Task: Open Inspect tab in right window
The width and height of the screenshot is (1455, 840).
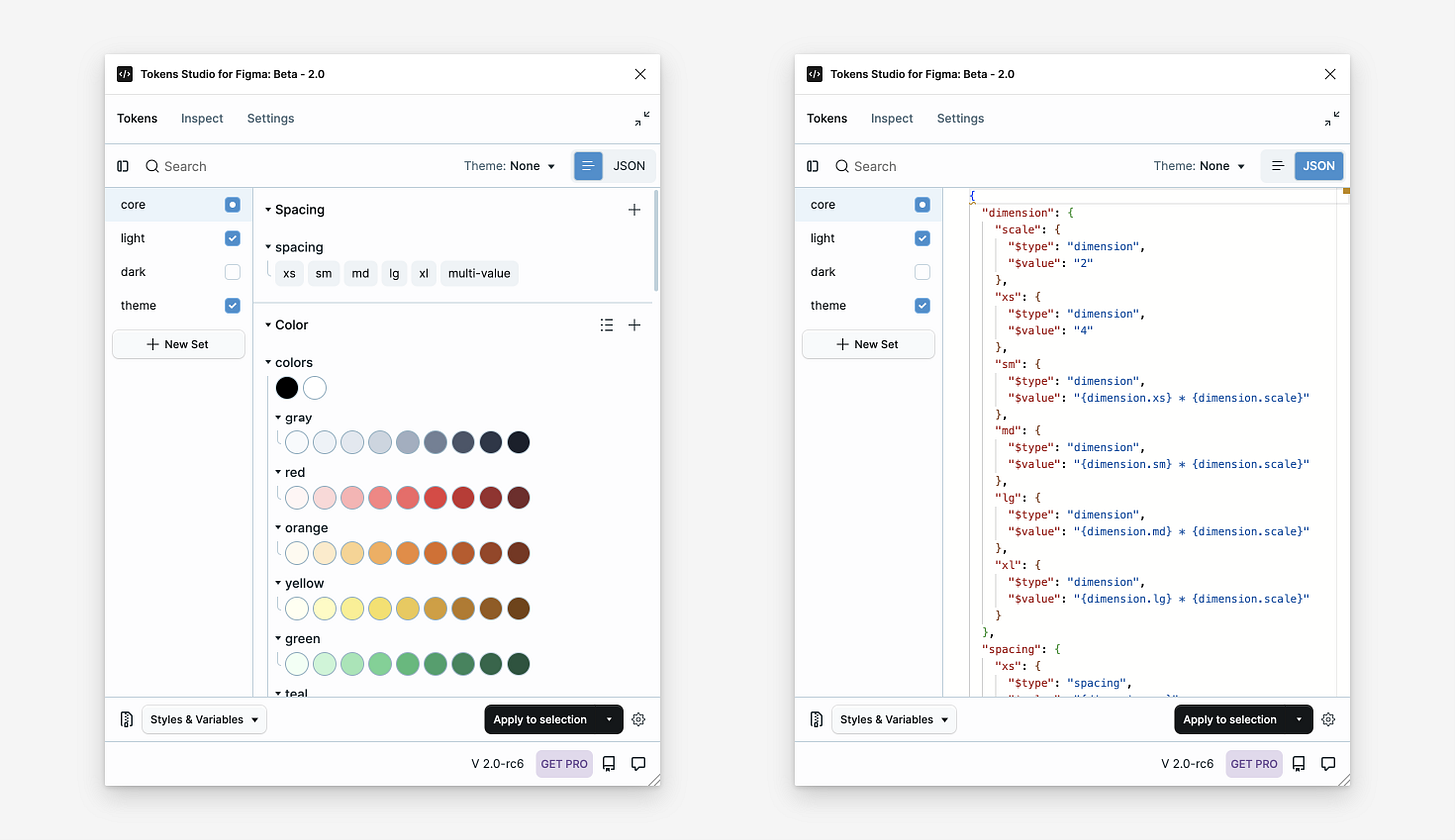Action: [892, 118]
